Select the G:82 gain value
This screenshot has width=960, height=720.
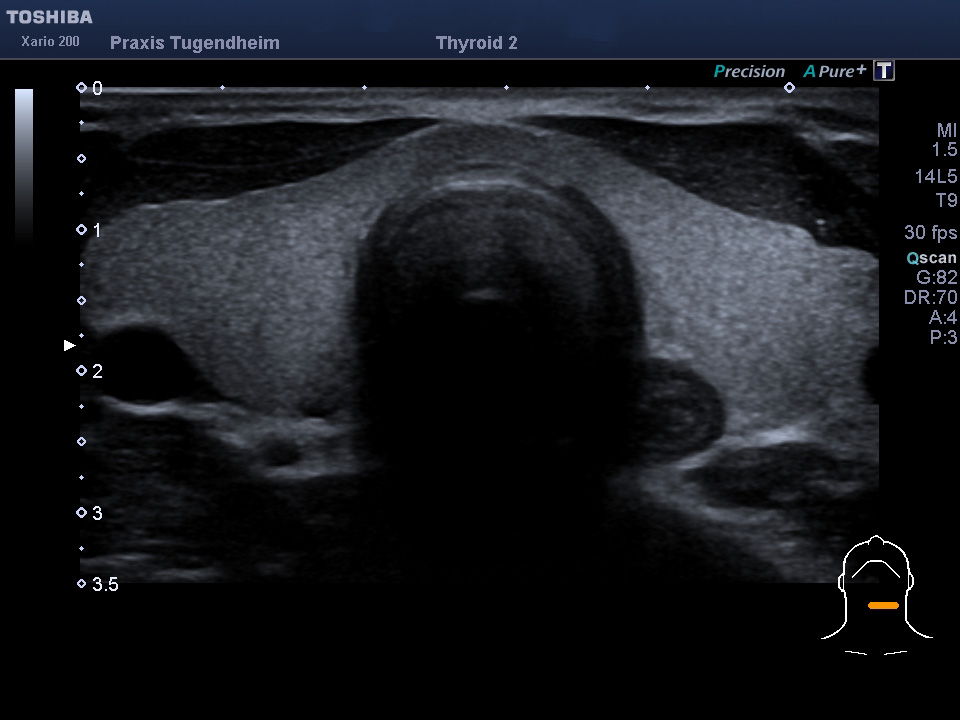(x=936, y=277)
